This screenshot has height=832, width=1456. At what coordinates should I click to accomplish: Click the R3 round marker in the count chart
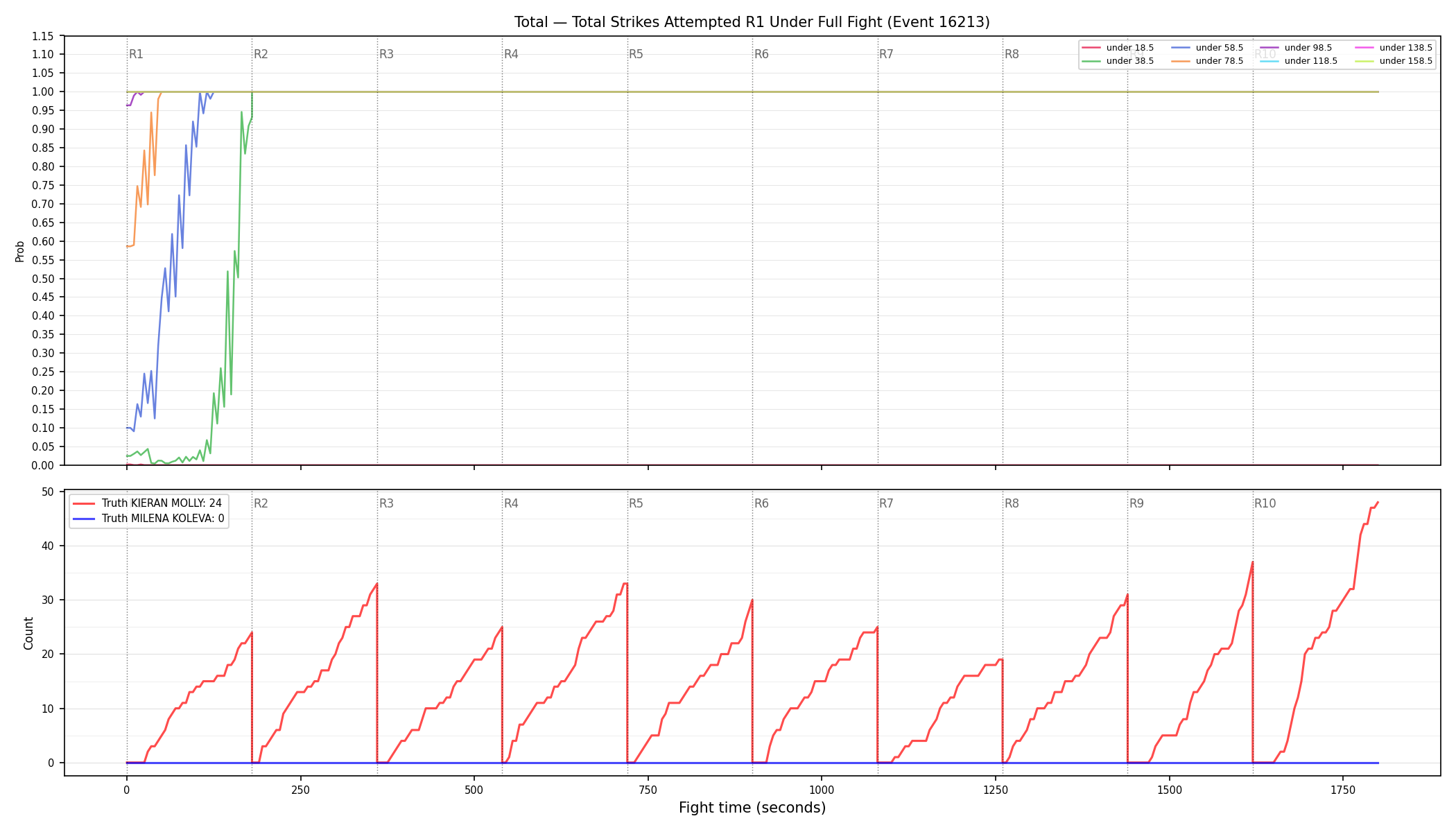pyautogui.click(x=386, y=503)
